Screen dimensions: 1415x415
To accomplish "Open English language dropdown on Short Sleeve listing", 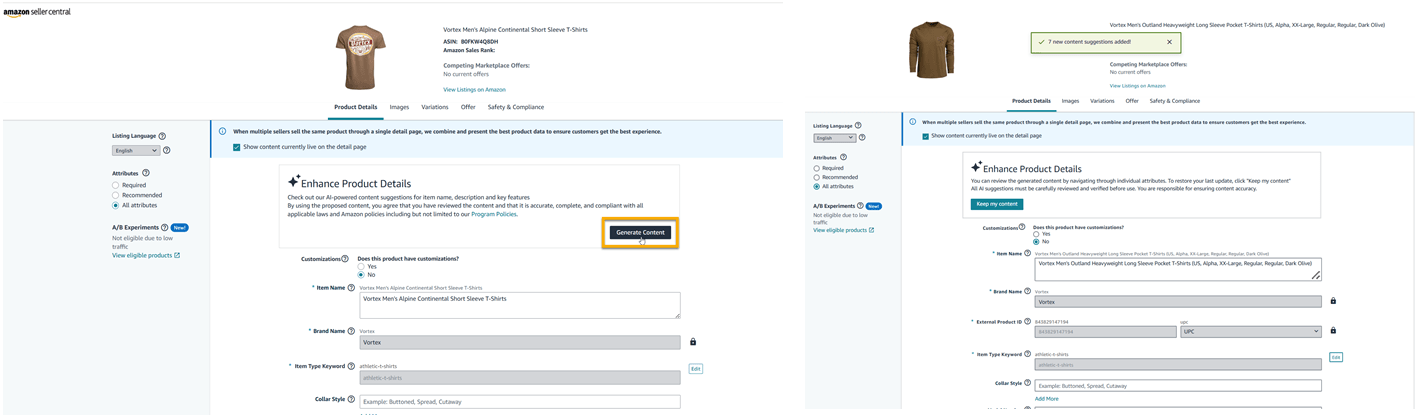I will [136, 150].
